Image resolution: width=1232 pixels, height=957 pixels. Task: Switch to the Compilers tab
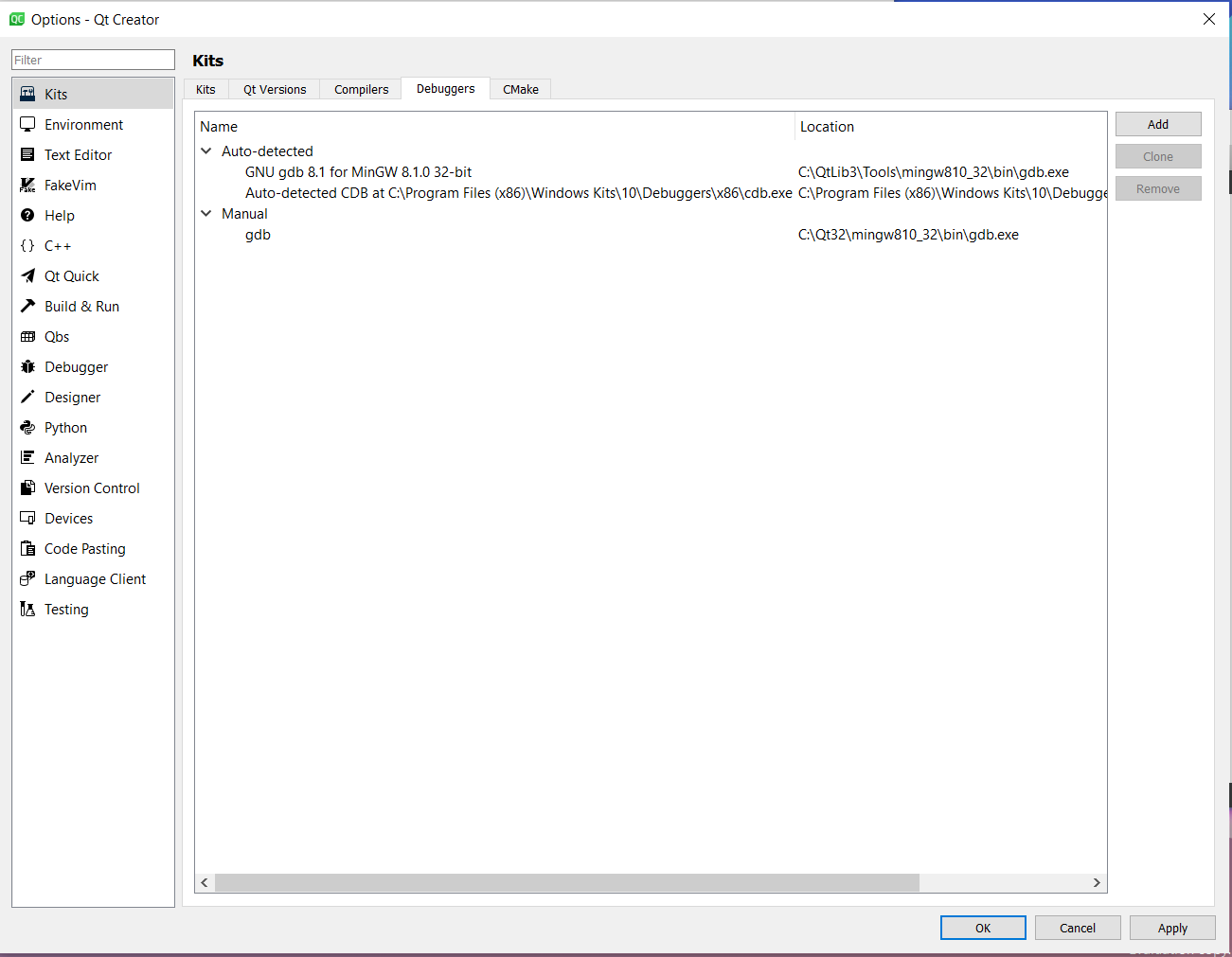361,90
